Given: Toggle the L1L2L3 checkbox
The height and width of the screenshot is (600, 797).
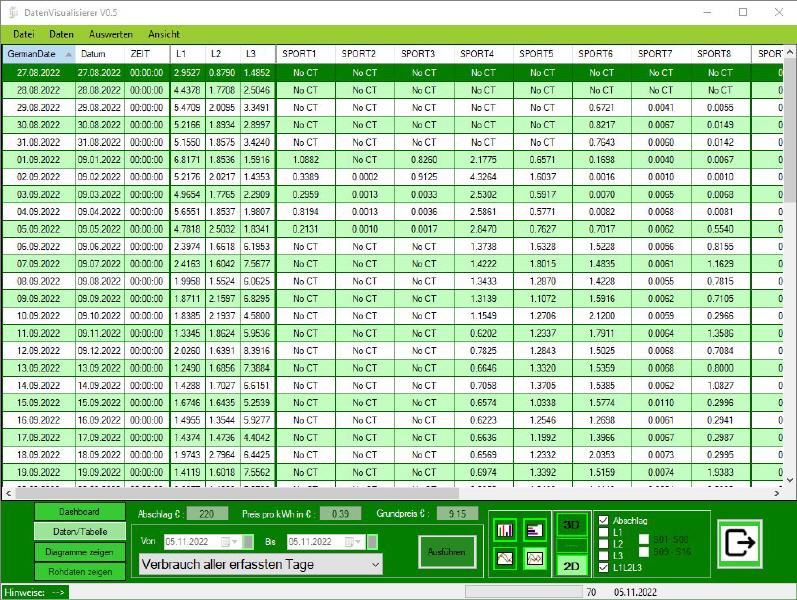Looking at the screenshot, I should [x=602, y=567].
